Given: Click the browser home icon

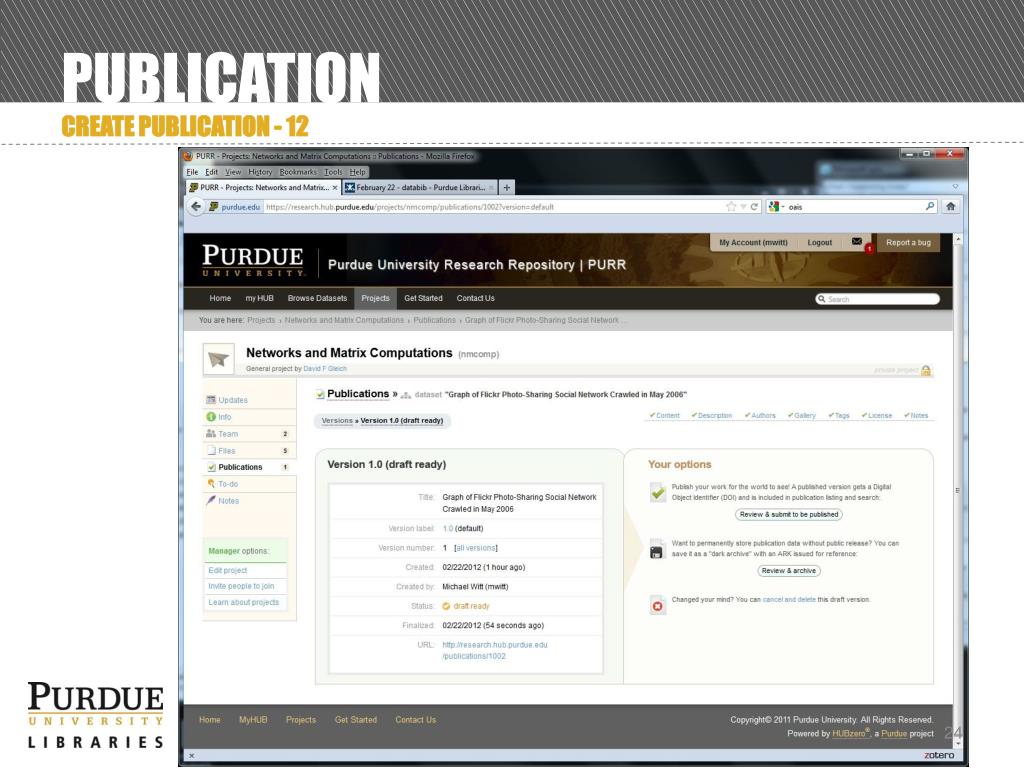Looking at the screenshot, I should tap(950, 206).
